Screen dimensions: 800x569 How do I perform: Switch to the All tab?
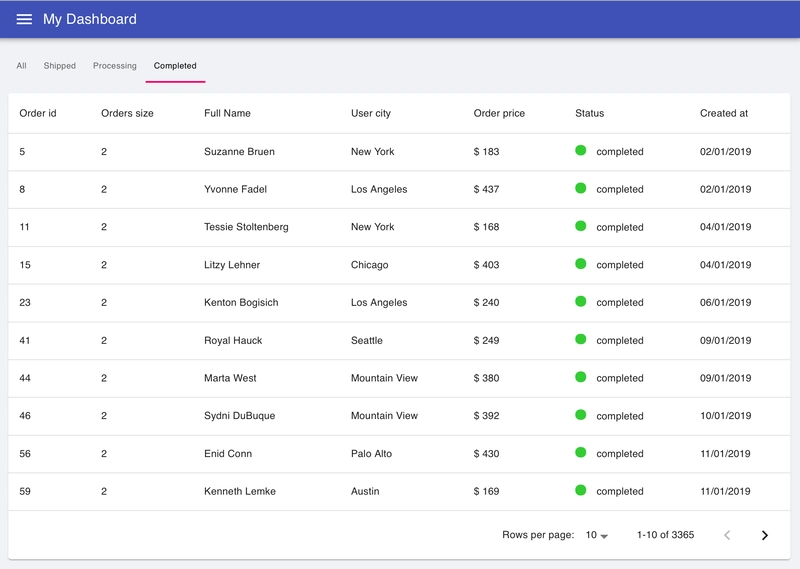pyautogui.click(x=21, y=65)
